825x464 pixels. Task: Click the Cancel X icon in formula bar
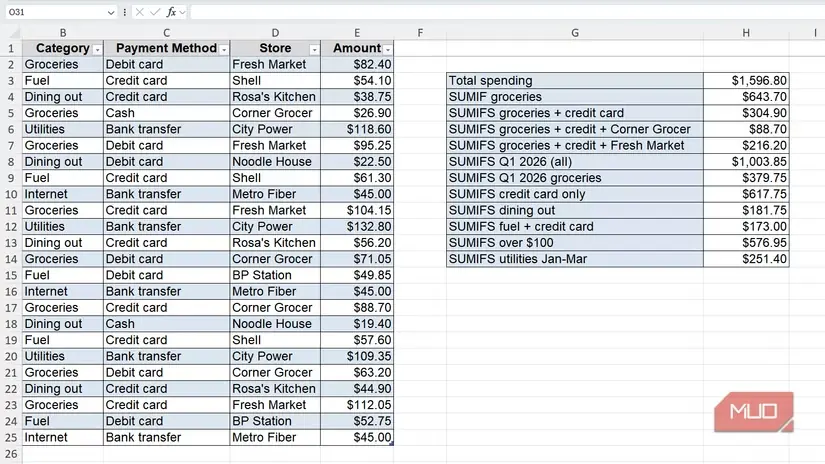click(139, 12)
